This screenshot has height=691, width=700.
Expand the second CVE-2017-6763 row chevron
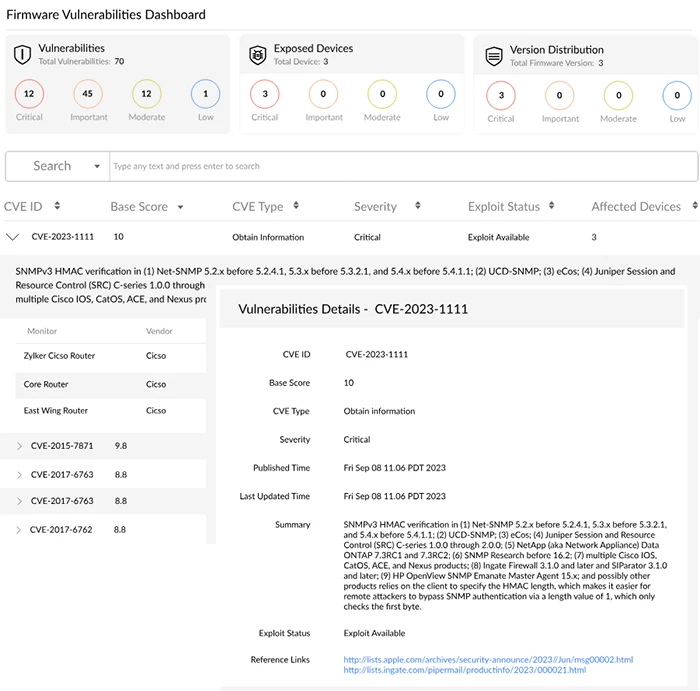click(x=19, y=501)
